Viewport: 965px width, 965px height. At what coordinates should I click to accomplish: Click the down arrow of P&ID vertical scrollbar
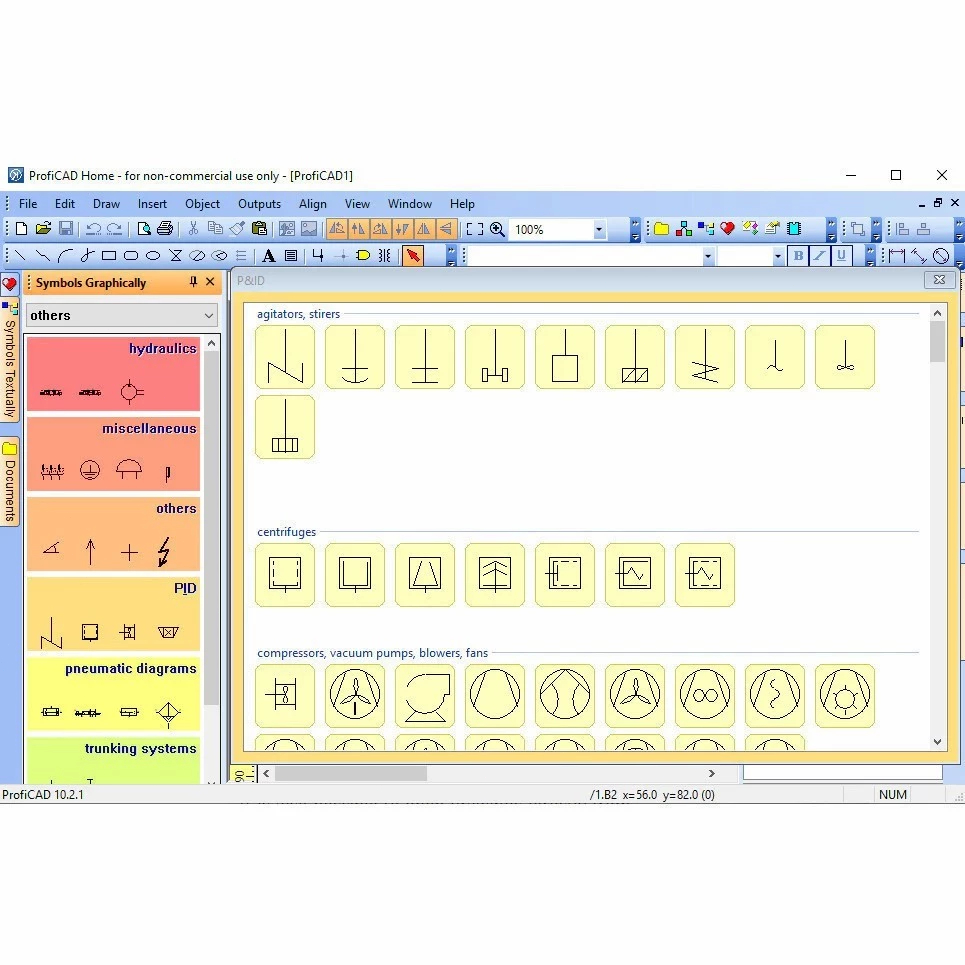[x=937, y=742]
